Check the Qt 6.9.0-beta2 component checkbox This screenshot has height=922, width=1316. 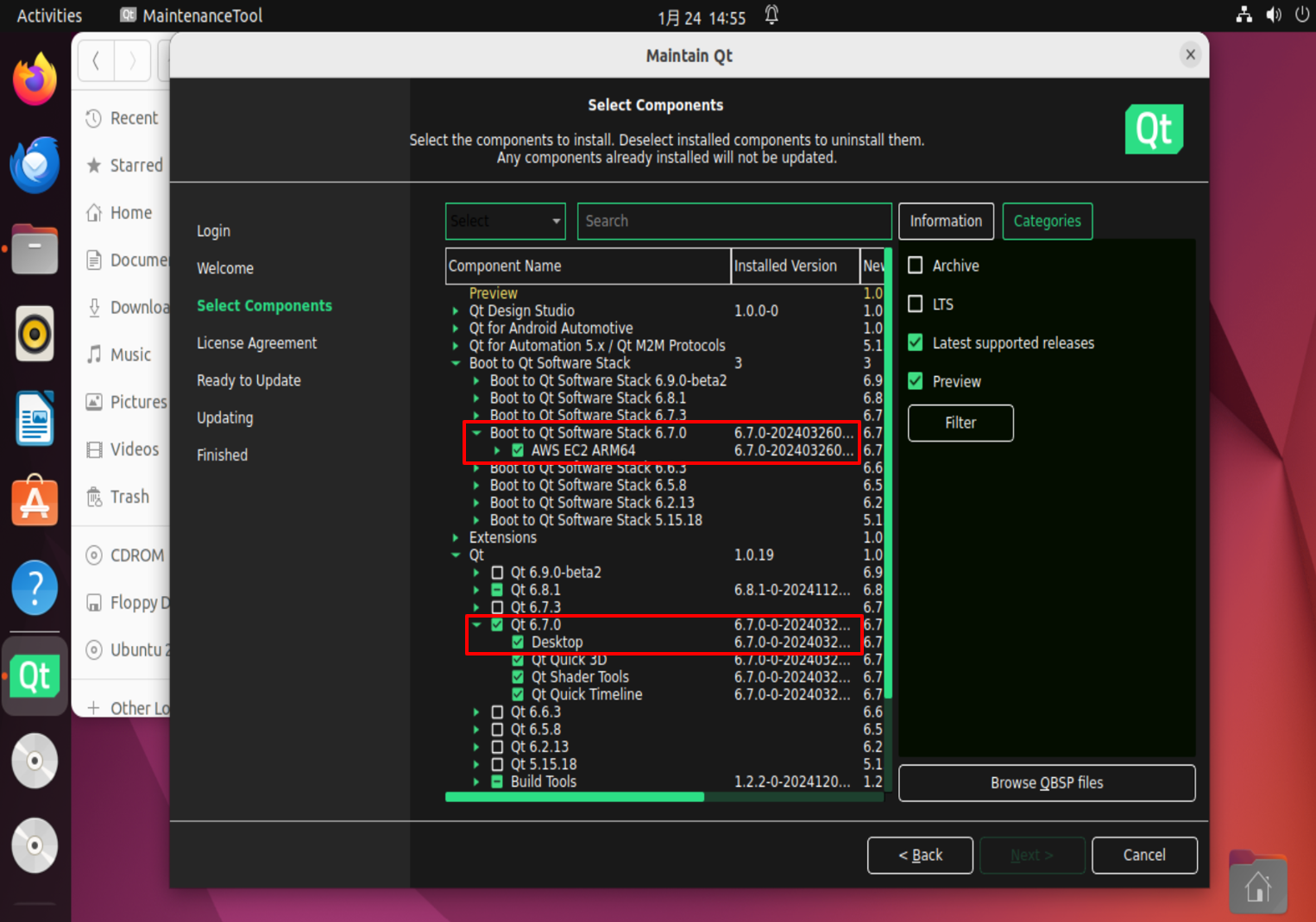click(497, 573)
